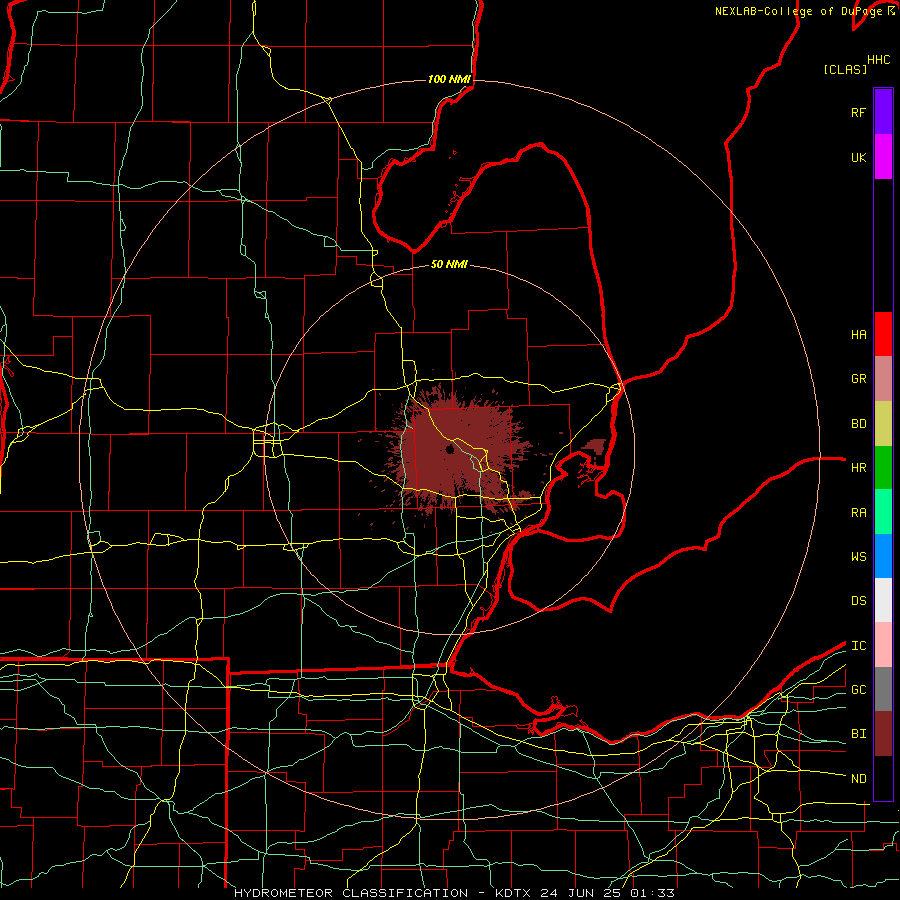Image resolution: width=900 pixels, height=900 pixels.
Task: Click the ND legend label
Action: tap(858, 778)
